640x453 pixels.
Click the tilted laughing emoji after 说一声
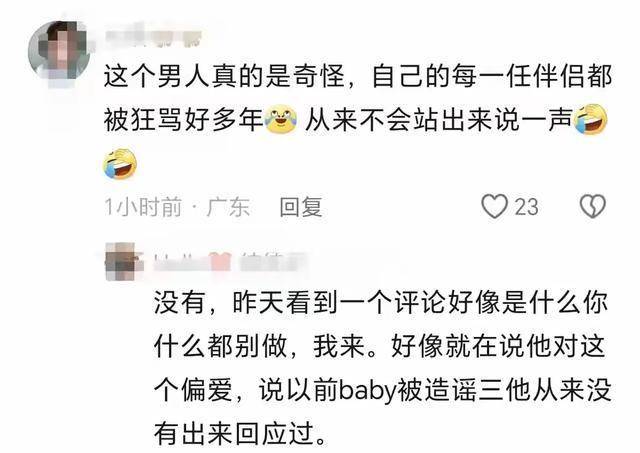(x=590, y=119)
